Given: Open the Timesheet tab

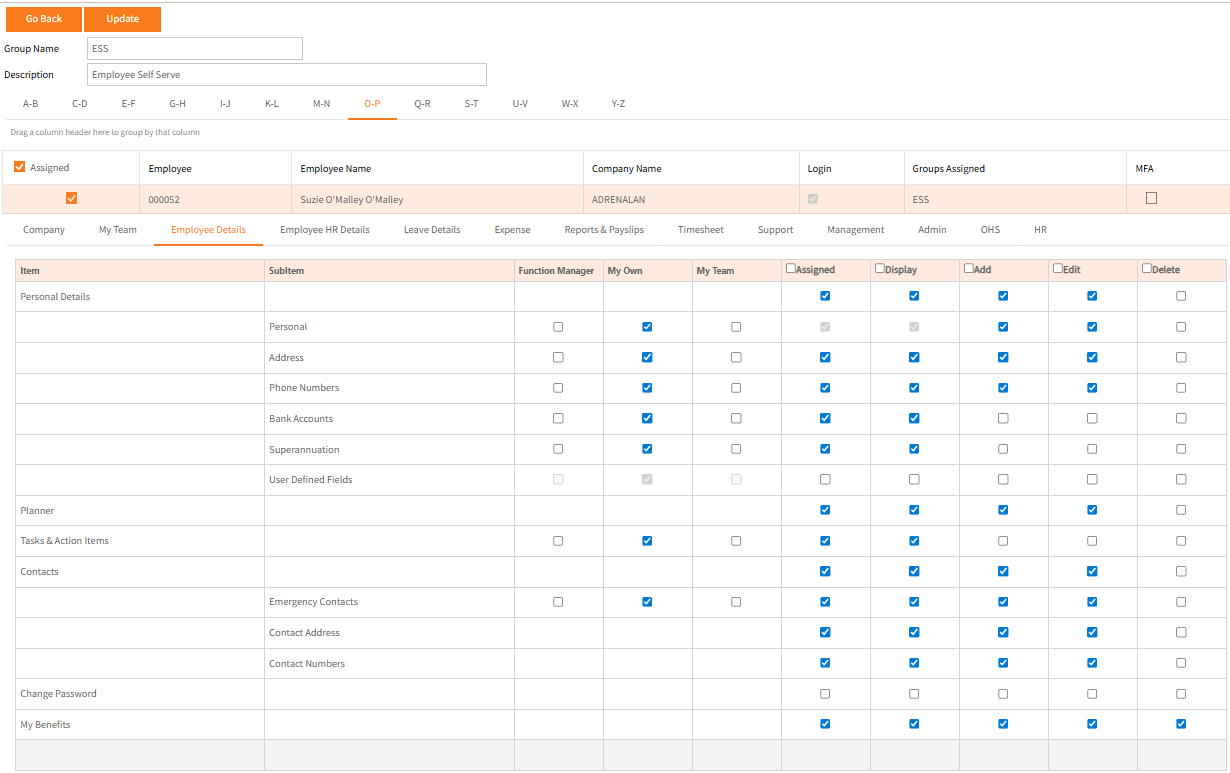Looking at the screenshot, I should click(700, 230).
